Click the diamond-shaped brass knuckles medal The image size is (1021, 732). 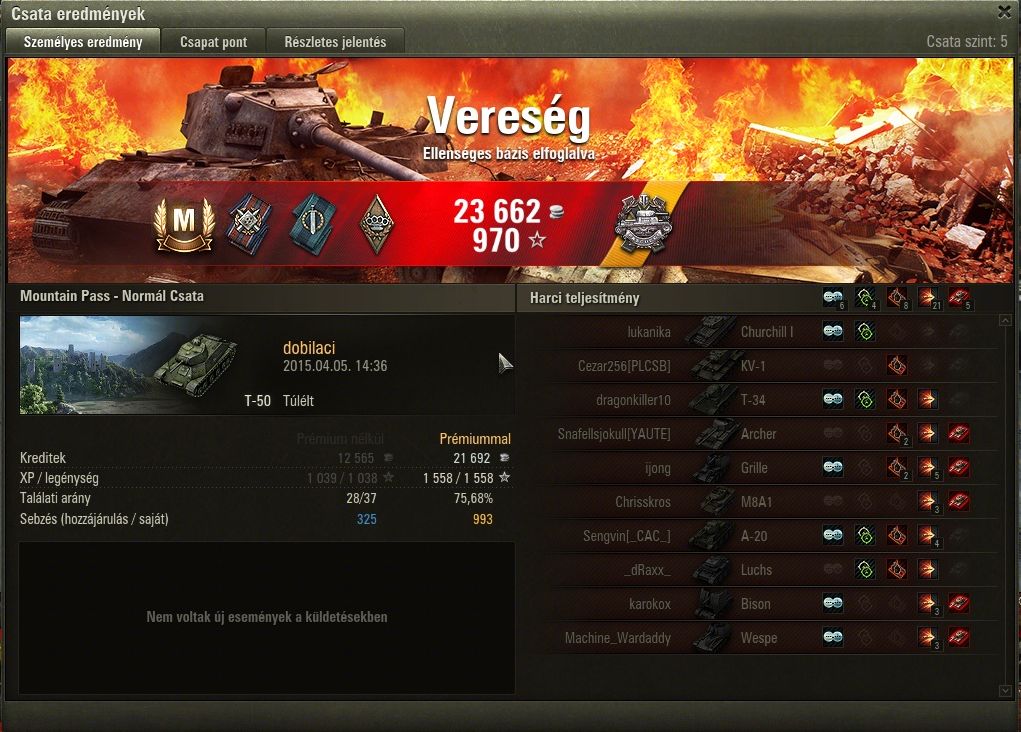377,225
